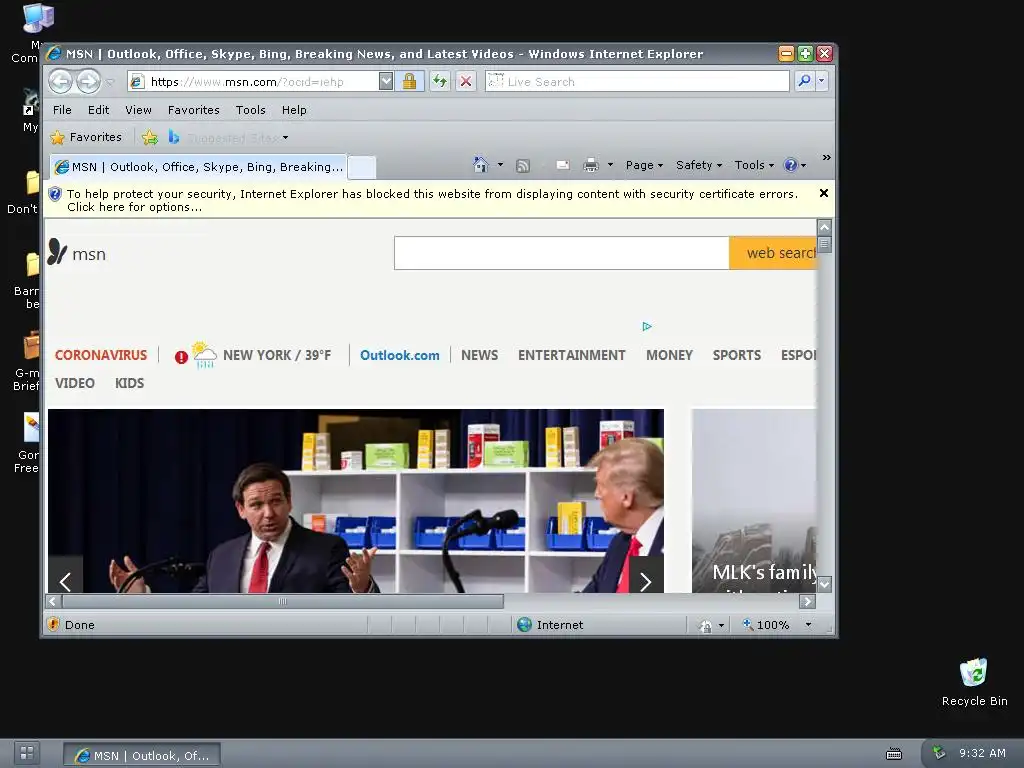Click the vertical scrollbar down arrow
The height and width of the screenshot is (768, 1024).
pos(824,584)
